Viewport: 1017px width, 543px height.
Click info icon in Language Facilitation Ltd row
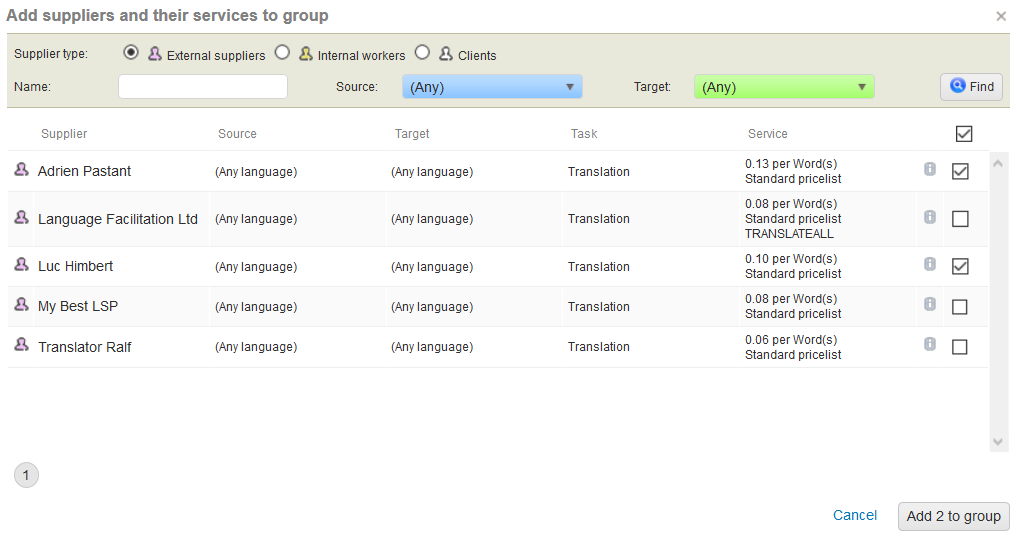pos(930,217)
